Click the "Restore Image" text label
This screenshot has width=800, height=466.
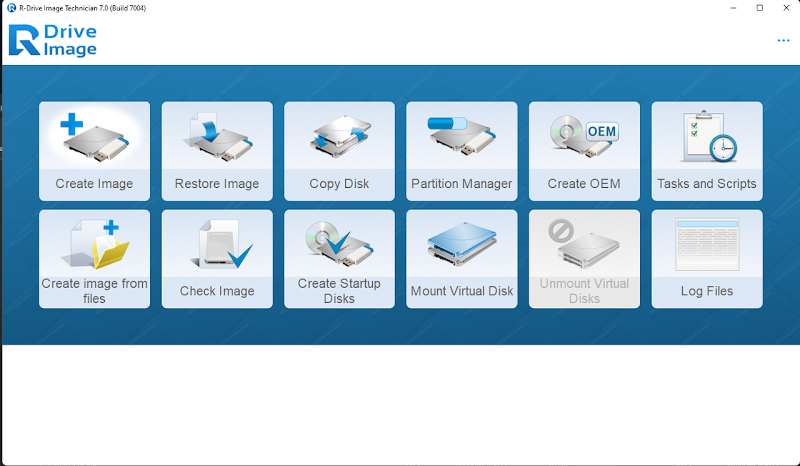click(x=217, y=184)
